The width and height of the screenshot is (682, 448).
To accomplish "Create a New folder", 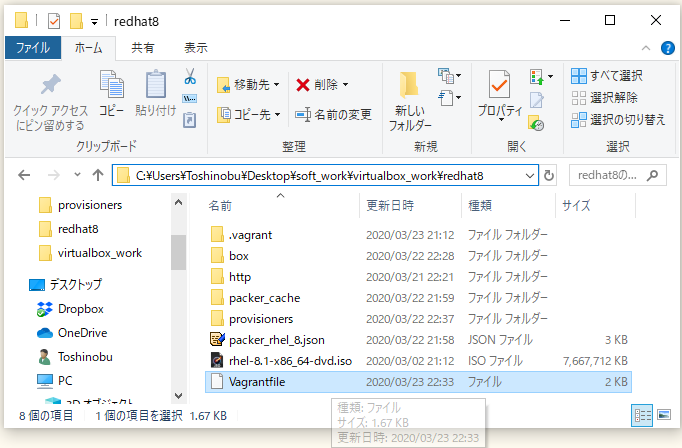I will coord(409,101).
